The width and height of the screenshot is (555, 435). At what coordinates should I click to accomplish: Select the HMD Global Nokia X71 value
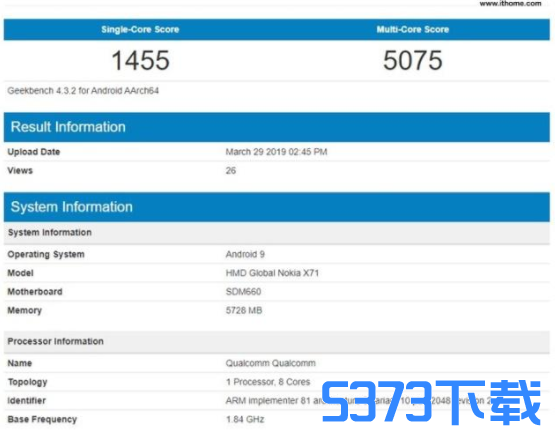272,273
